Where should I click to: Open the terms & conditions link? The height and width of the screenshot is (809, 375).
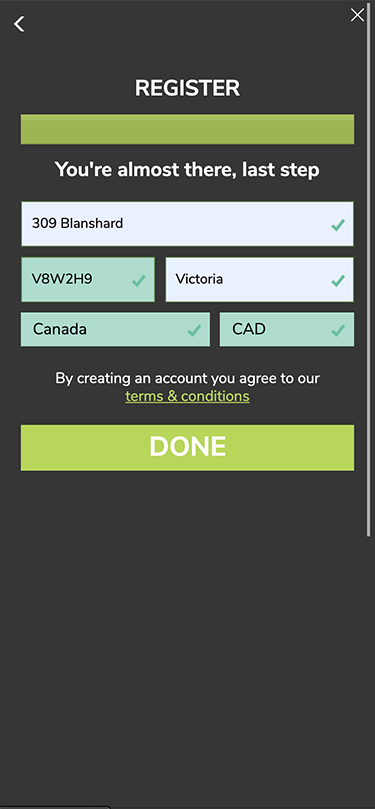coord(187,396)
